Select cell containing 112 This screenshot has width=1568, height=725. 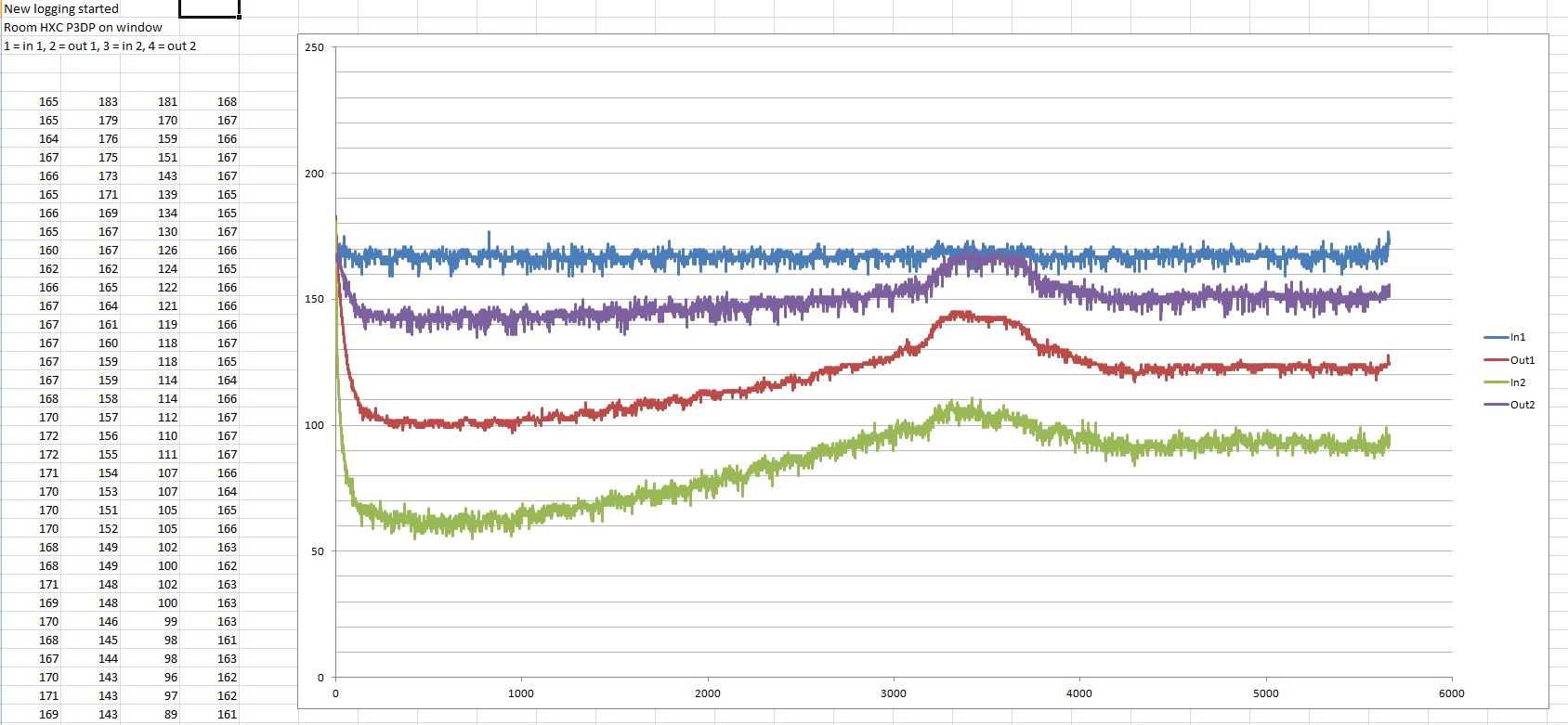[x=150, y=417]
